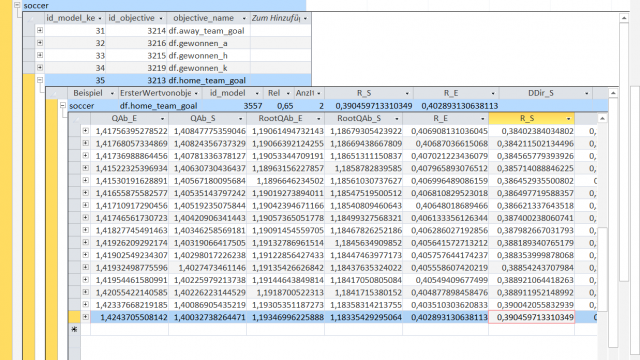Open ErsterWertvonobje column dropdown

point(196,93)
